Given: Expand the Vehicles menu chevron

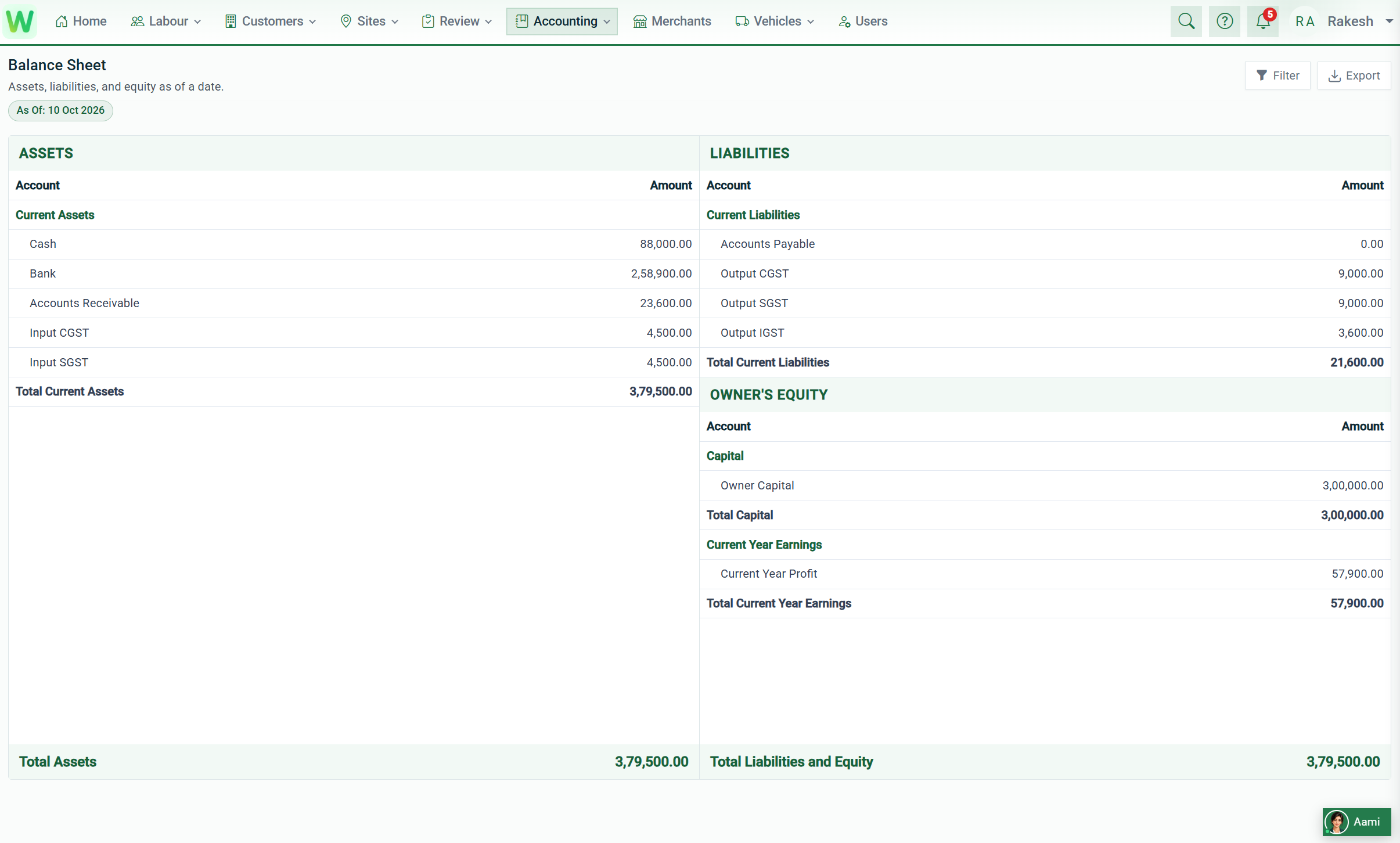Looking at the screenshot, I should pos(811,22).
